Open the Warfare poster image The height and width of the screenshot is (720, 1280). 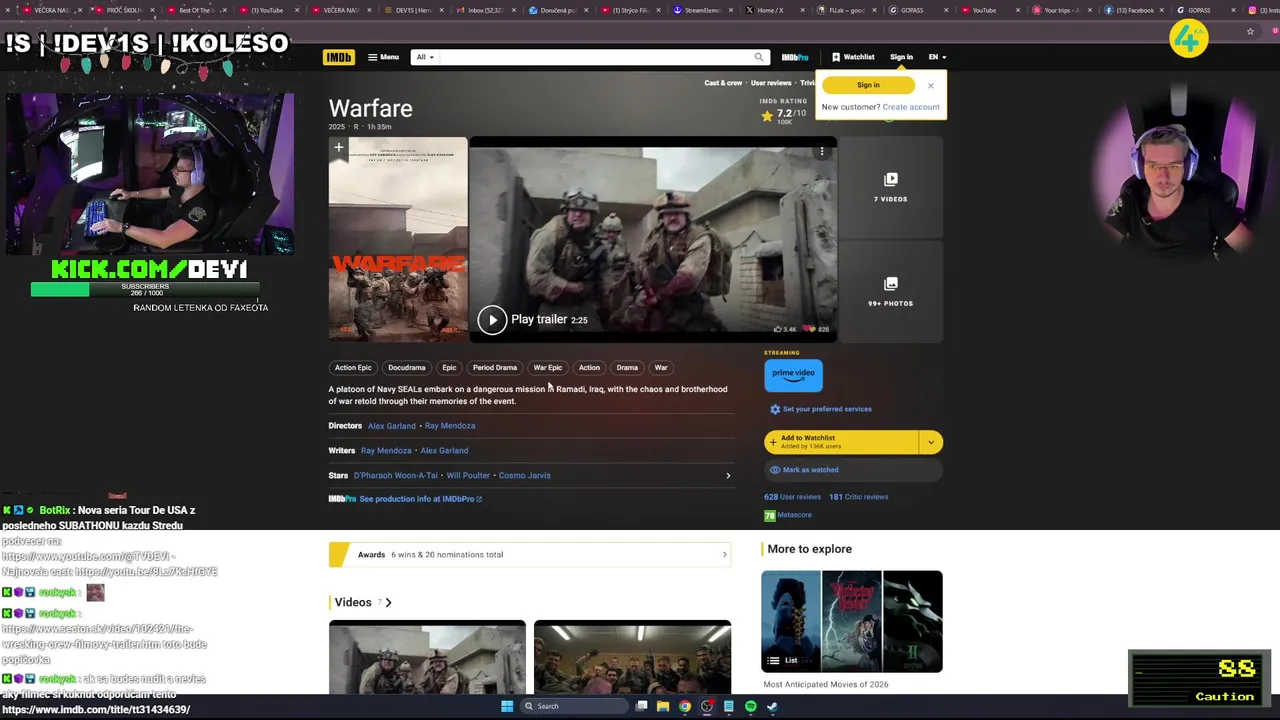(398, 240)
